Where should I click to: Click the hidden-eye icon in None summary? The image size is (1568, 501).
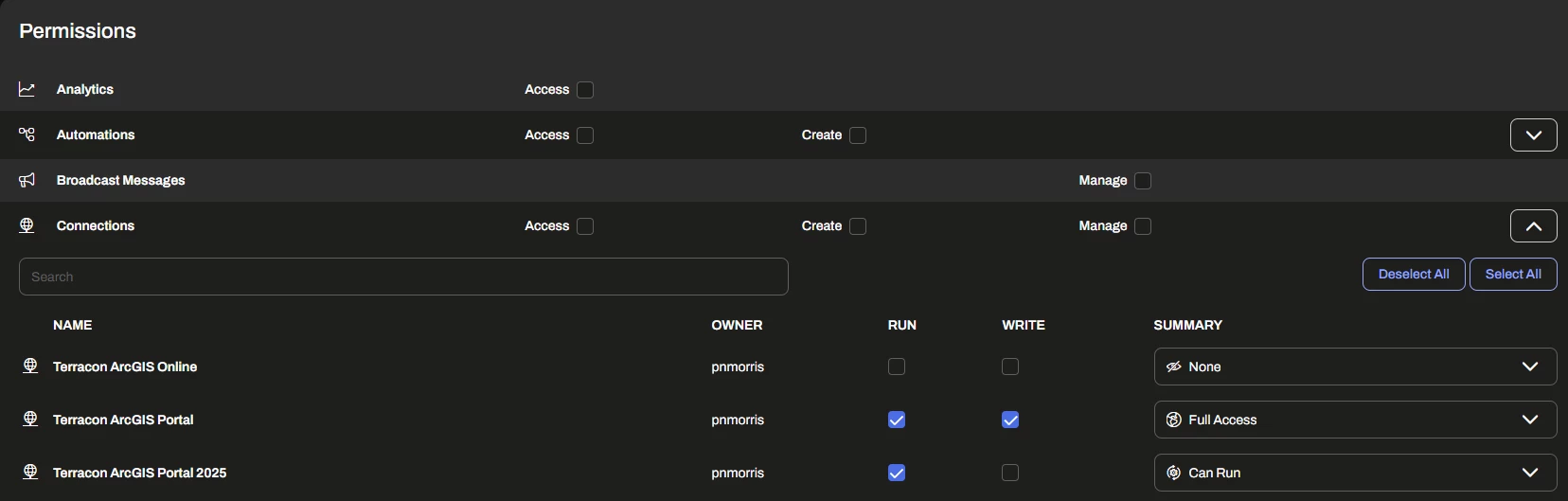pyautogui.click(x=1173, y=367)
